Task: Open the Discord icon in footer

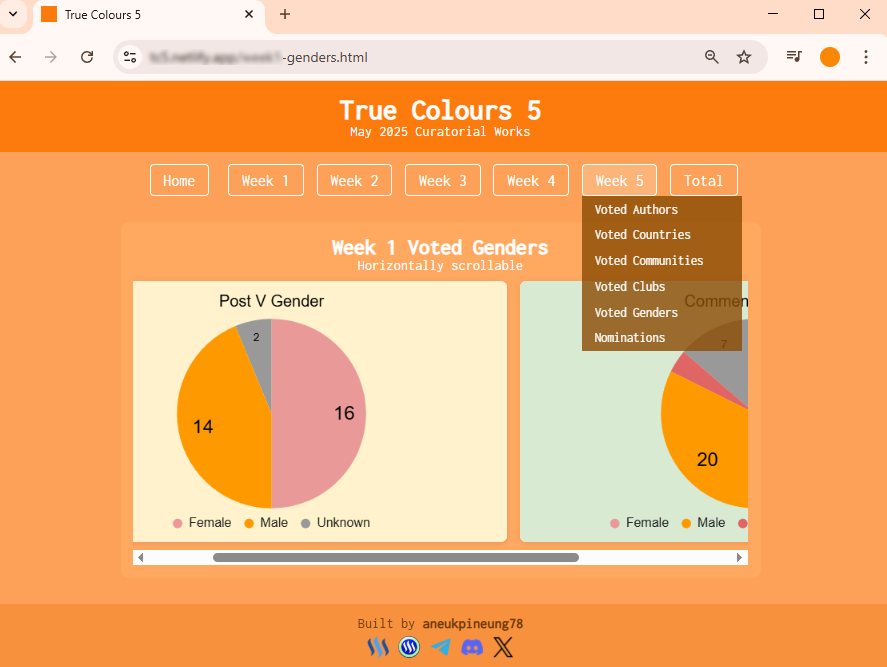Action: [472, 647]
